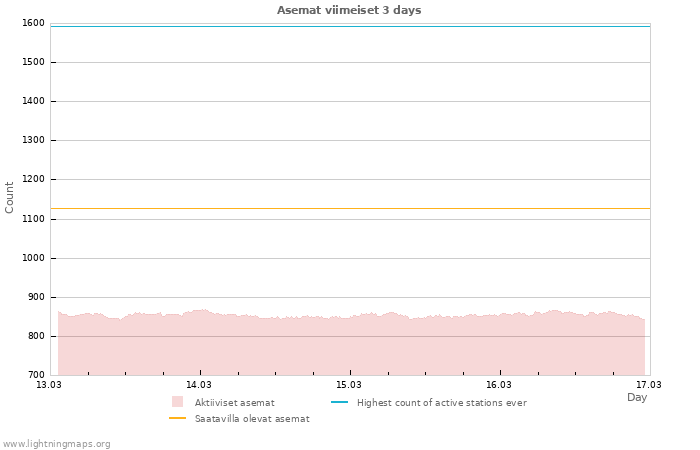The width and height of the screenshot is (700, 450).
Task: Click the orange Saatavilla legend line marker
Action: [177, 419]
